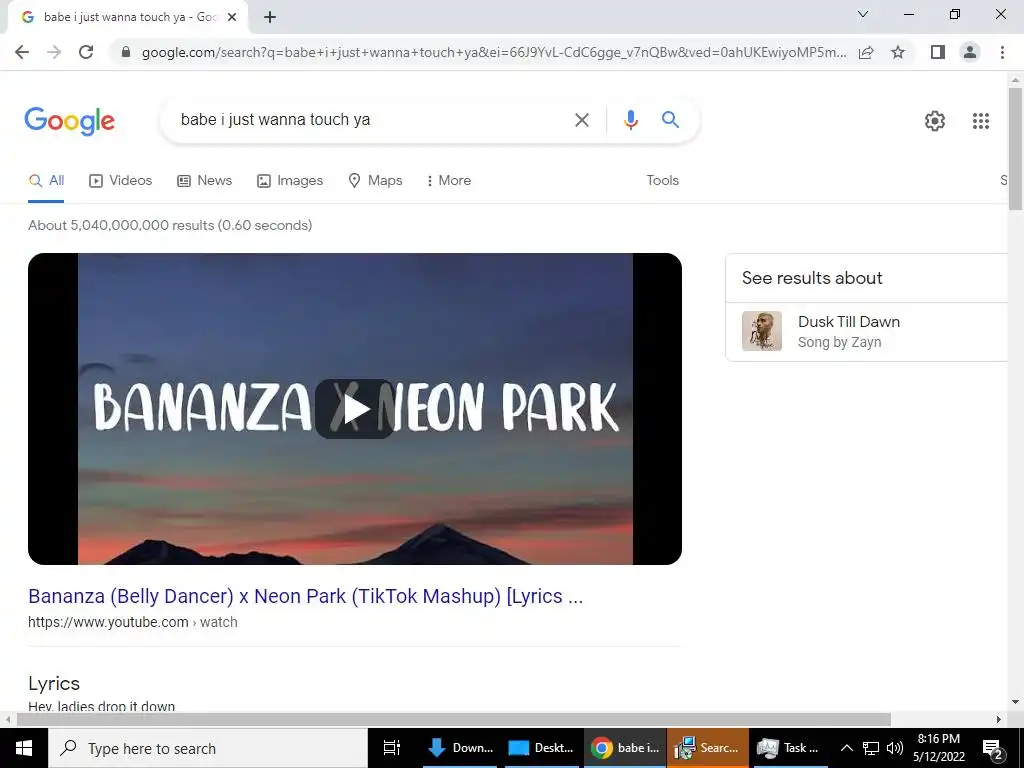Open the Downloads taskbar item
Image resolution: width=1024 pixels, height=768 pixels.
[x=462, y=748]
